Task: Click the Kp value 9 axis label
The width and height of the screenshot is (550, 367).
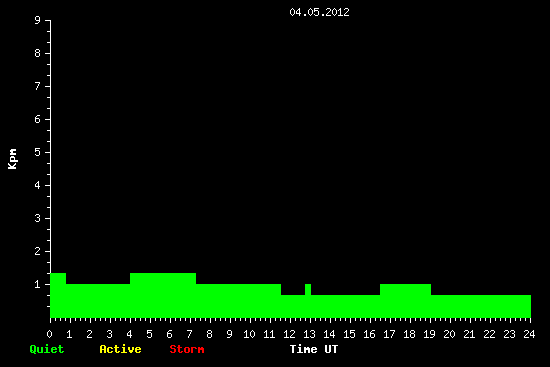Action: [38, 20]
